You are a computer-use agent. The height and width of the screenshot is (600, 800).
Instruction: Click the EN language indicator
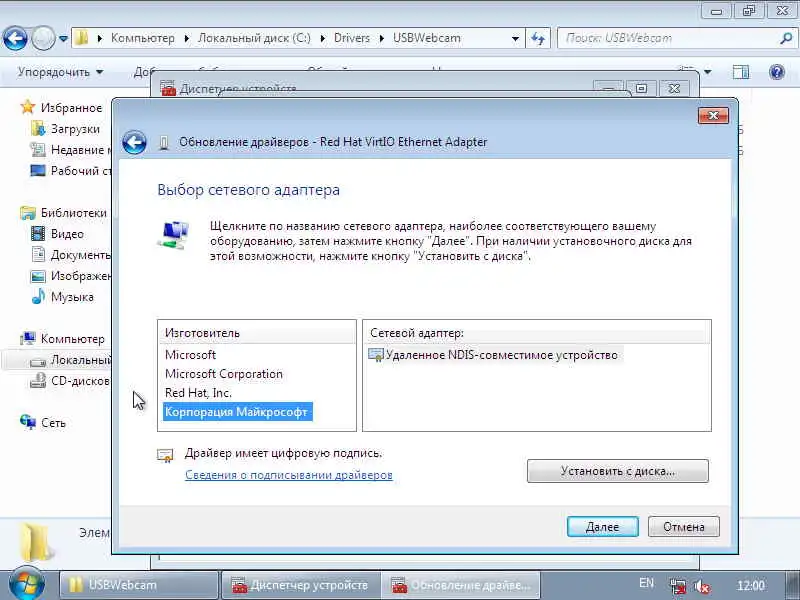[x=646, y=583]
